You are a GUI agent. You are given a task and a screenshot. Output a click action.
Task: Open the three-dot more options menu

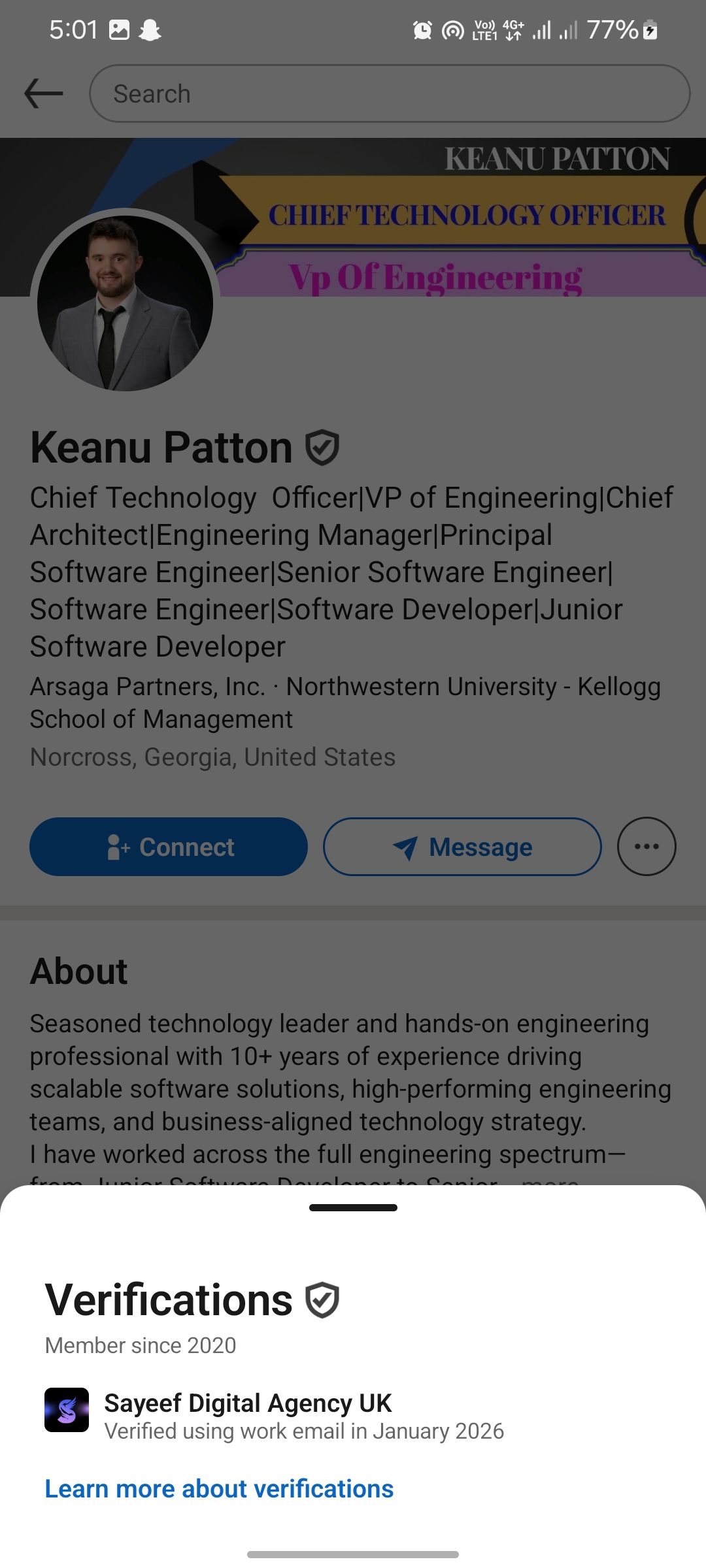point(646,846)
